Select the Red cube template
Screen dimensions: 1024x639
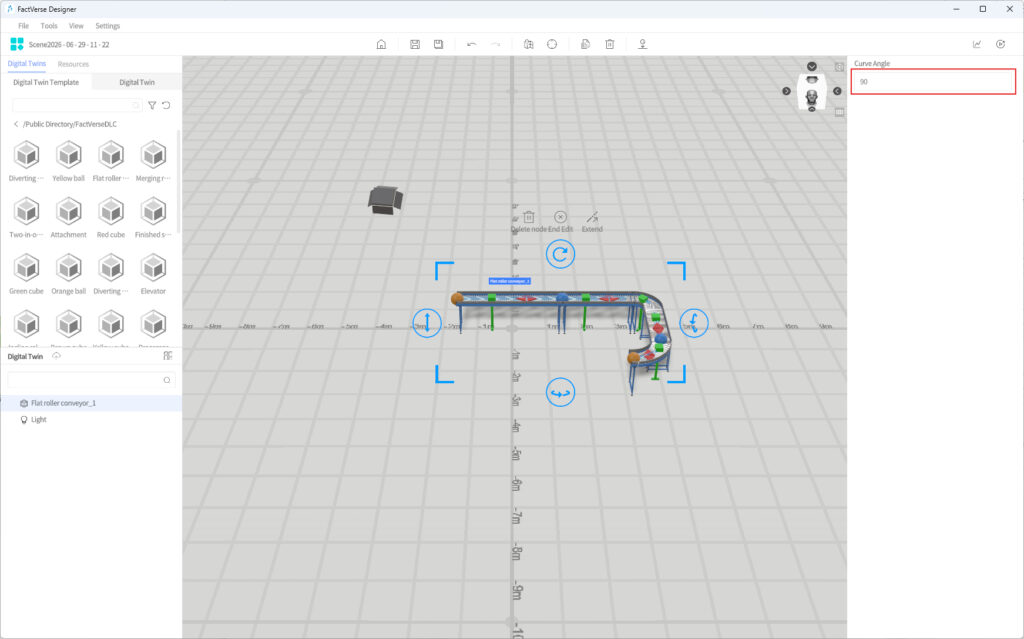point(111,218)
